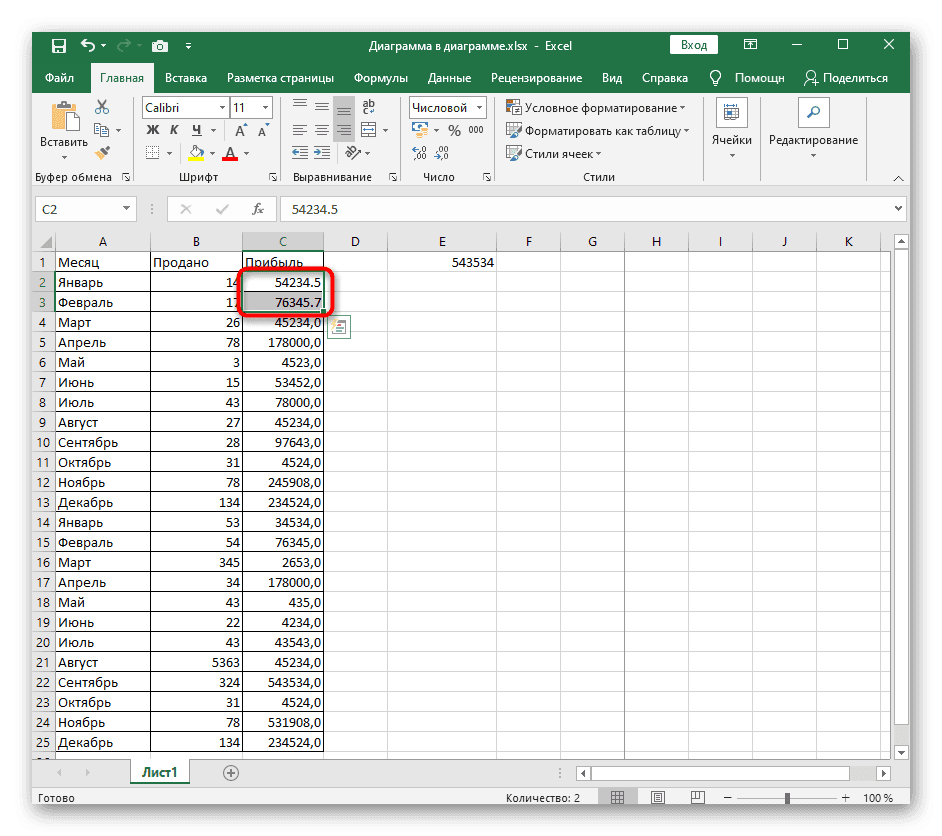
Task: Toggle right text alignment
Action: click(x=343, y=130)
